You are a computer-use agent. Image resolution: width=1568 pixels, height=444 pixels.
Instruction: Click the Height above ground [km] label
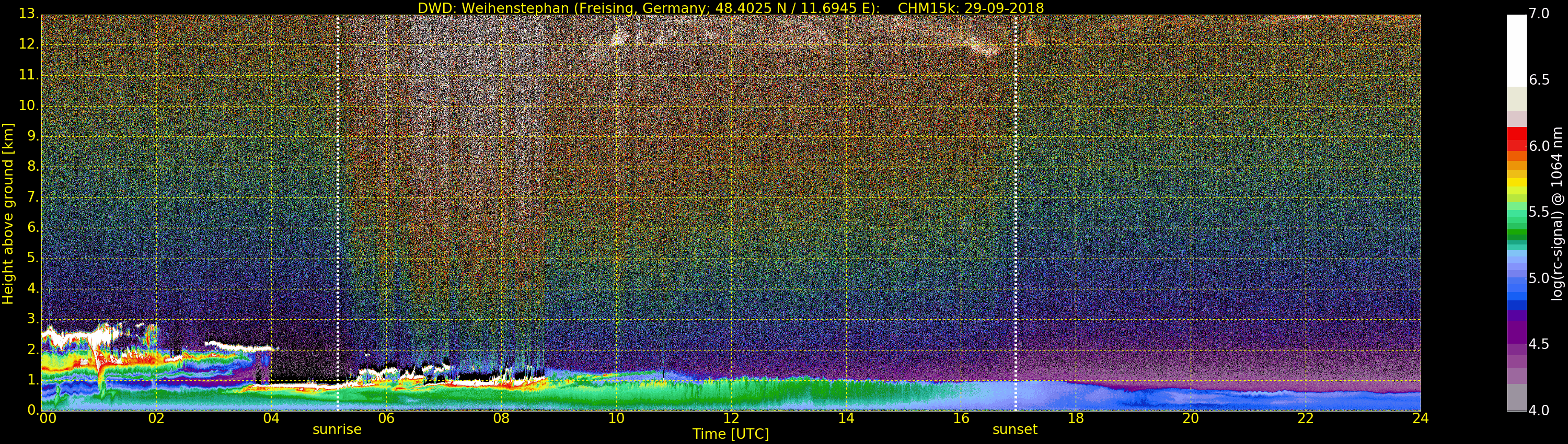(8, 213)
